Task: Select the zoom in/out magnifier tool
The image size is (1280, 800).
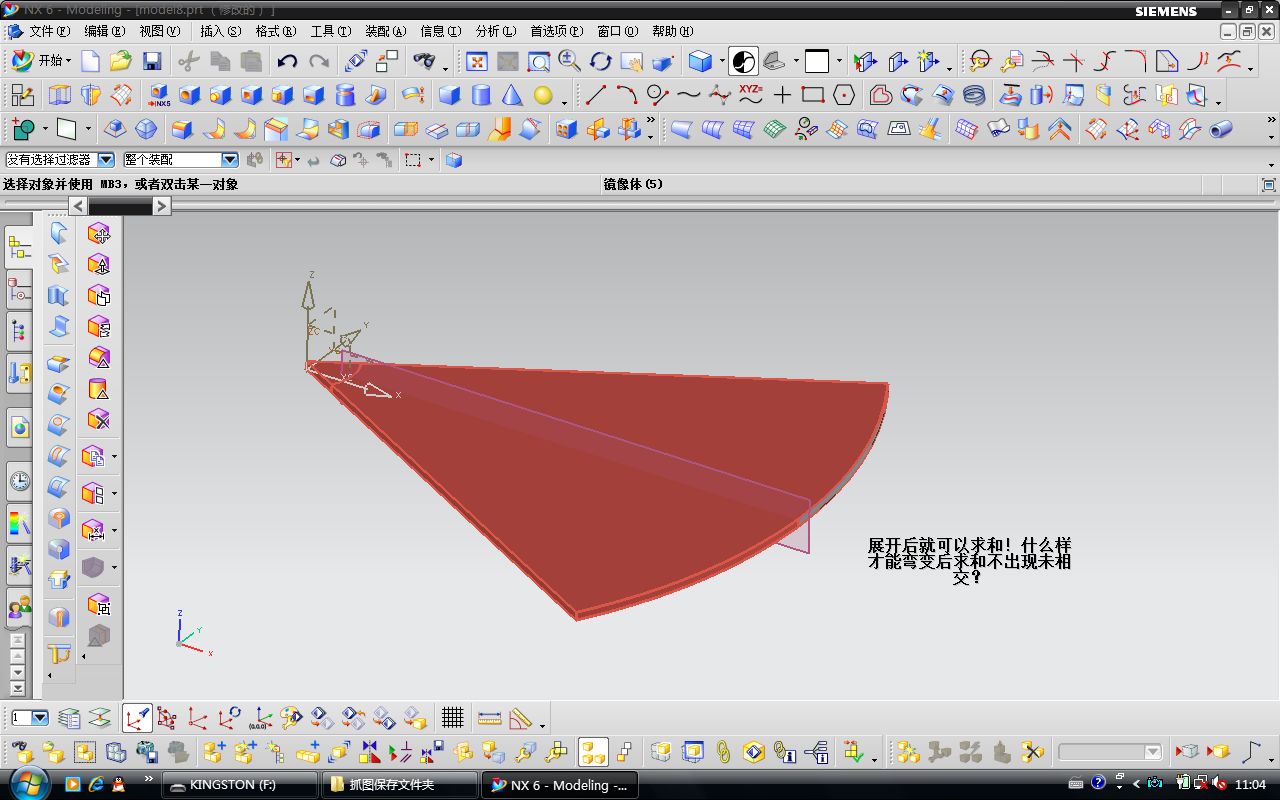Action: pos(570,61)
